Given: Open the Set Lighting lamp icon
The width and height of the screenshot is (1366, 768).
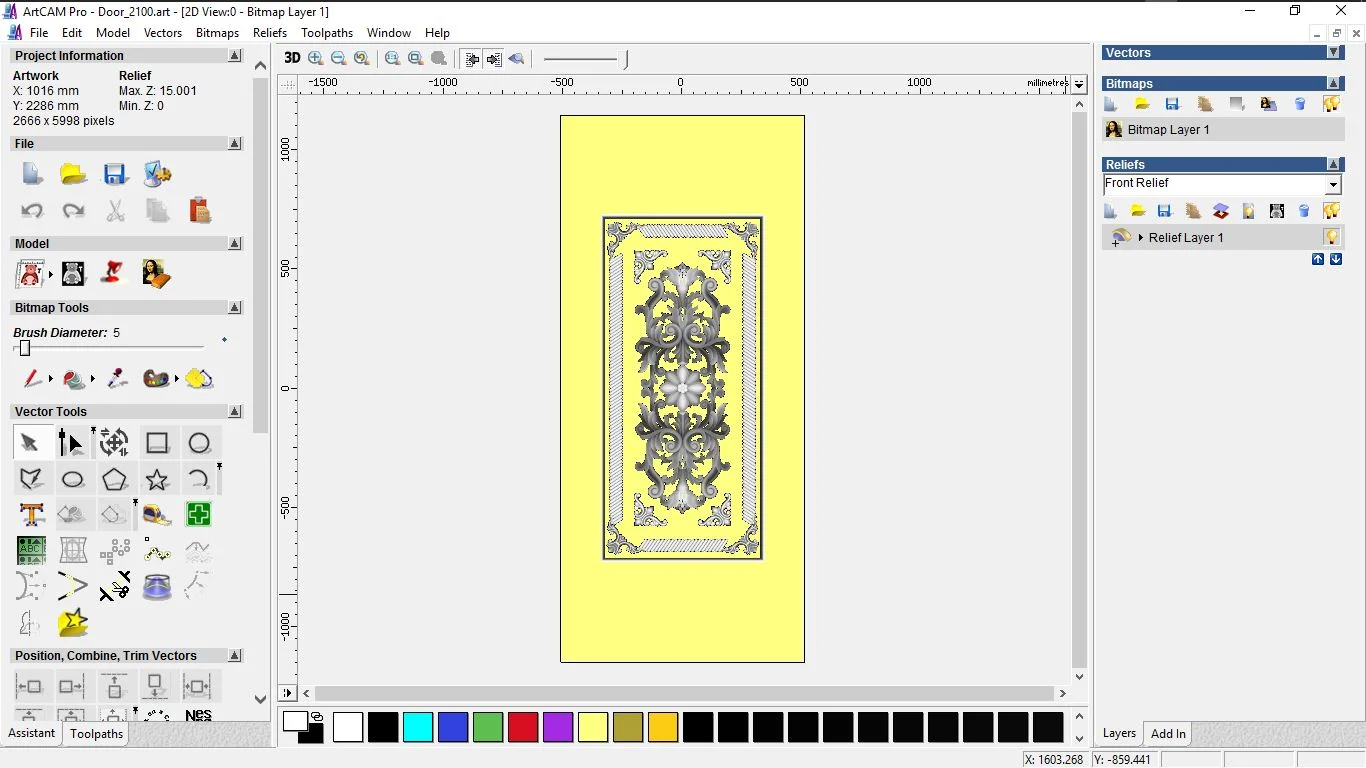Looking at the screenshot, I should [x=1248, y=211].
